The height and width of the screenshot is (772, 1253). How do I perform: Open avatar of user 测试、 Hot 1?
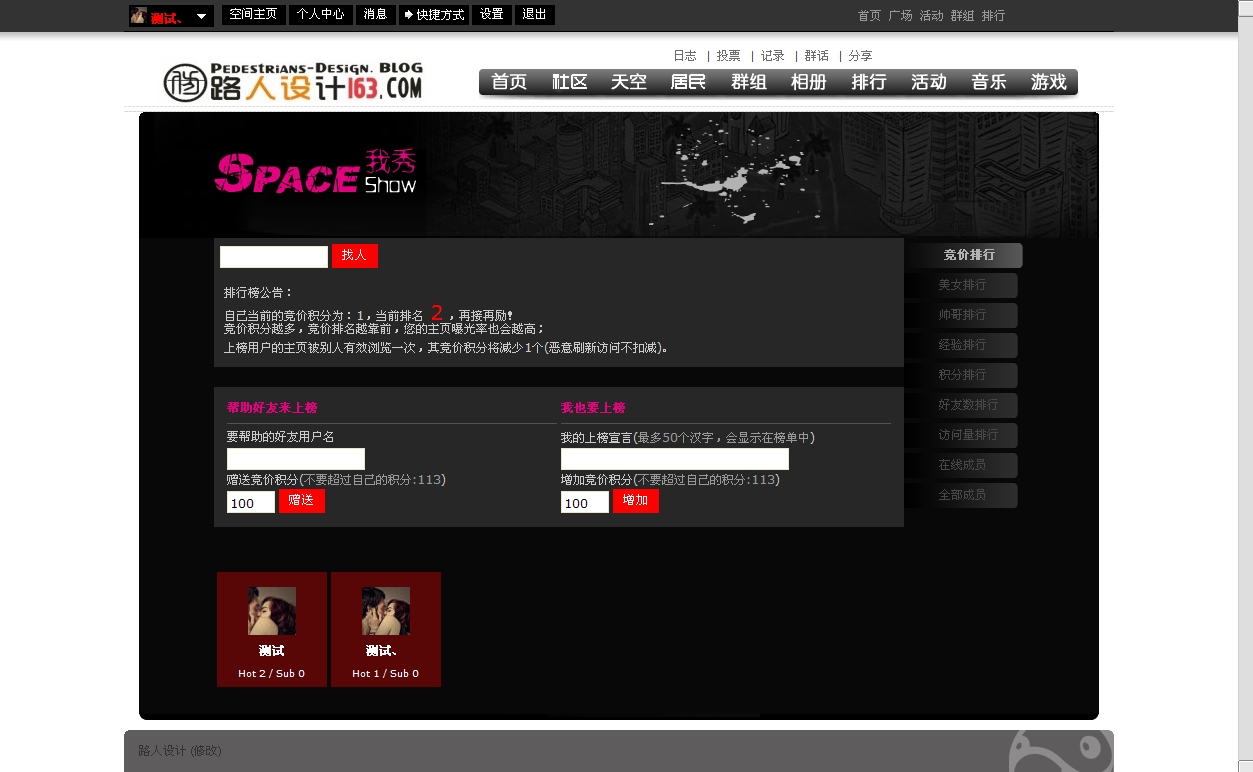point(386,611)
